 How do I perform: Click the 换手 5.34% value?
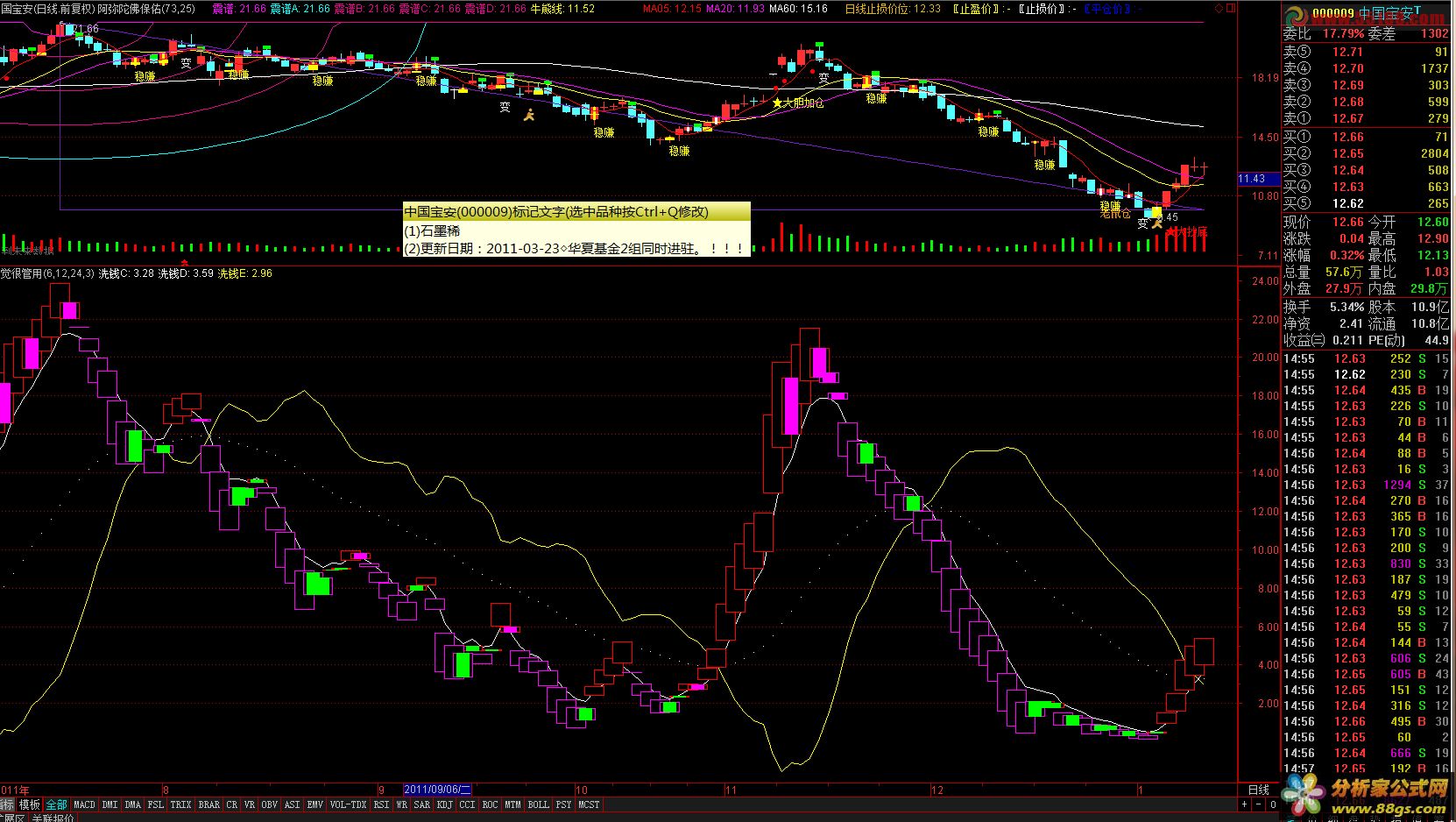(x=1346, y=307)
